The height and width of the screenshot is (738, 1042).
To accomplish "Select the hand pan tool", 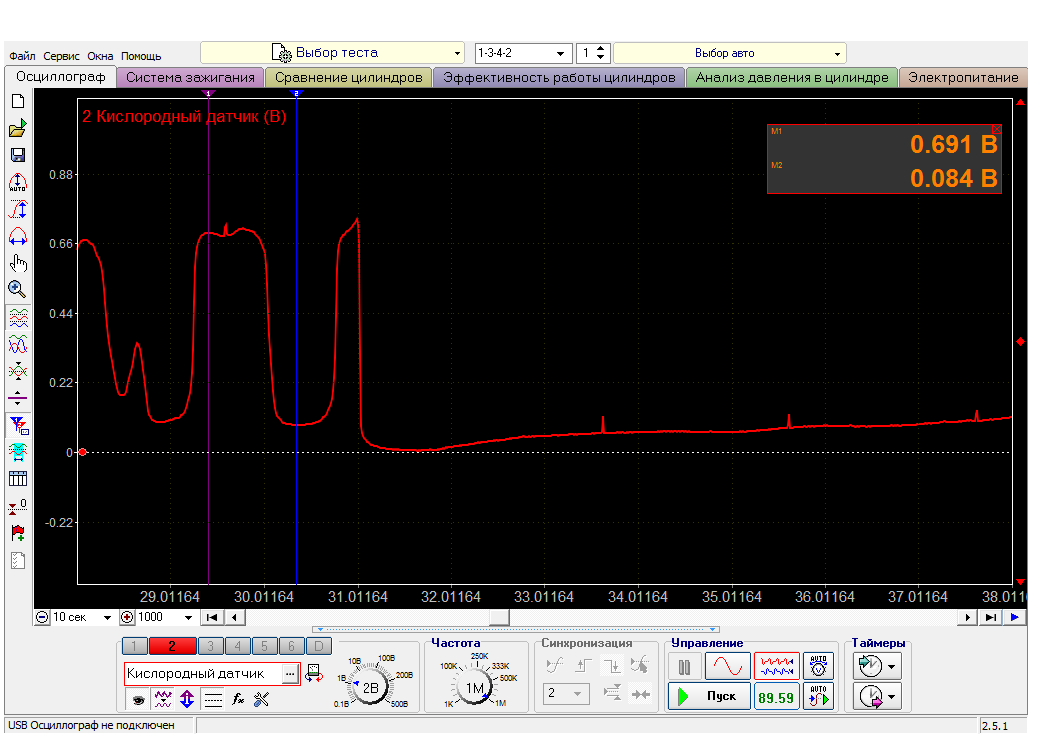I will click(17, 263).
